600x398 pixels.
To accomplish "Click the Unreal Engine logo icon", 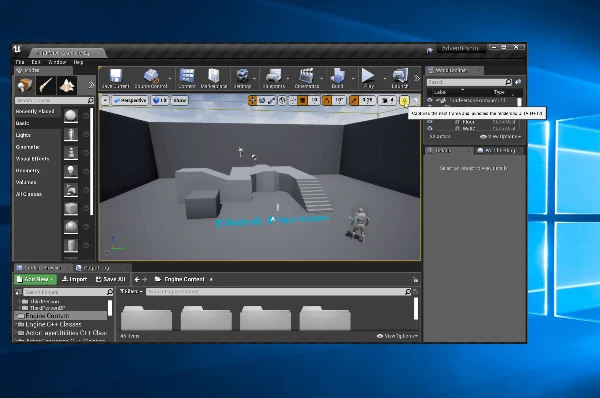I will coord(17,49).
